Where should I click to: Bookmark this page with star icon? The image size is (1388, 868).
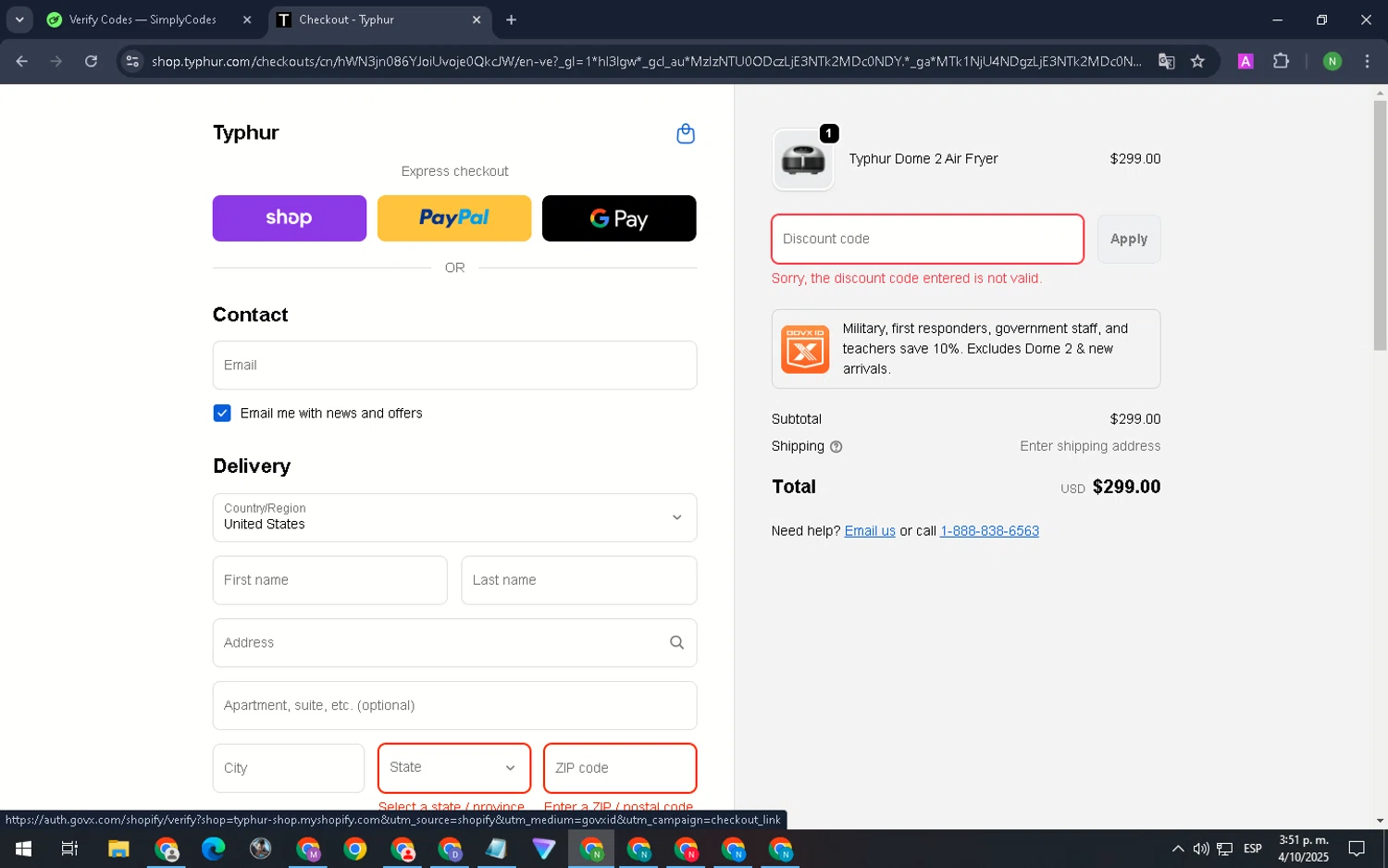1197,61
